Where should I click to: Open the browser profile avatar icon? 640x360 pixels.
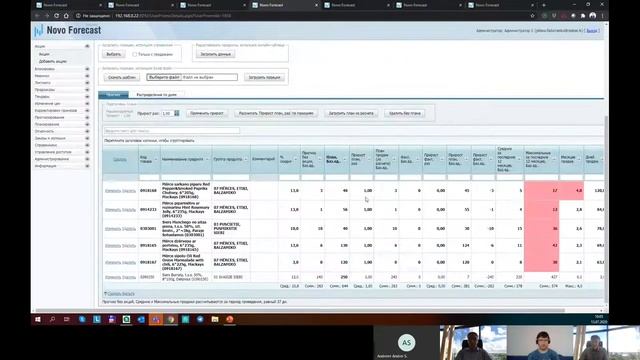[593, 16]
